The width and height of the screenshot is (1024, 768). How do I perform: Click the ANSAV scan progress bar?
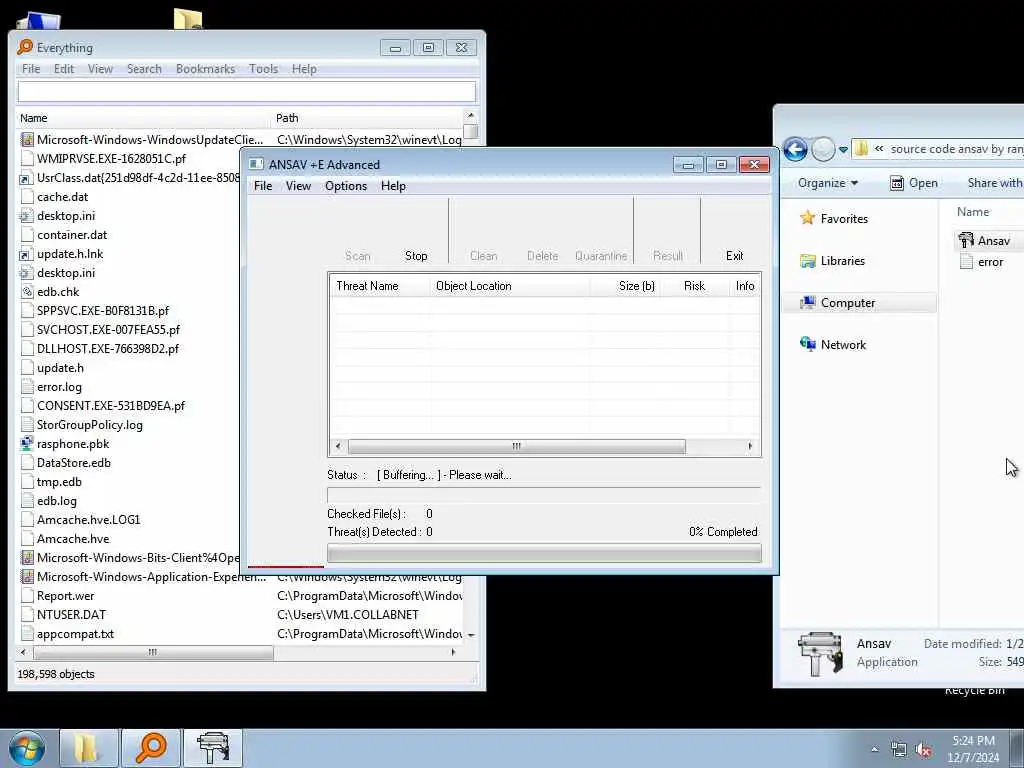point(544,554)
